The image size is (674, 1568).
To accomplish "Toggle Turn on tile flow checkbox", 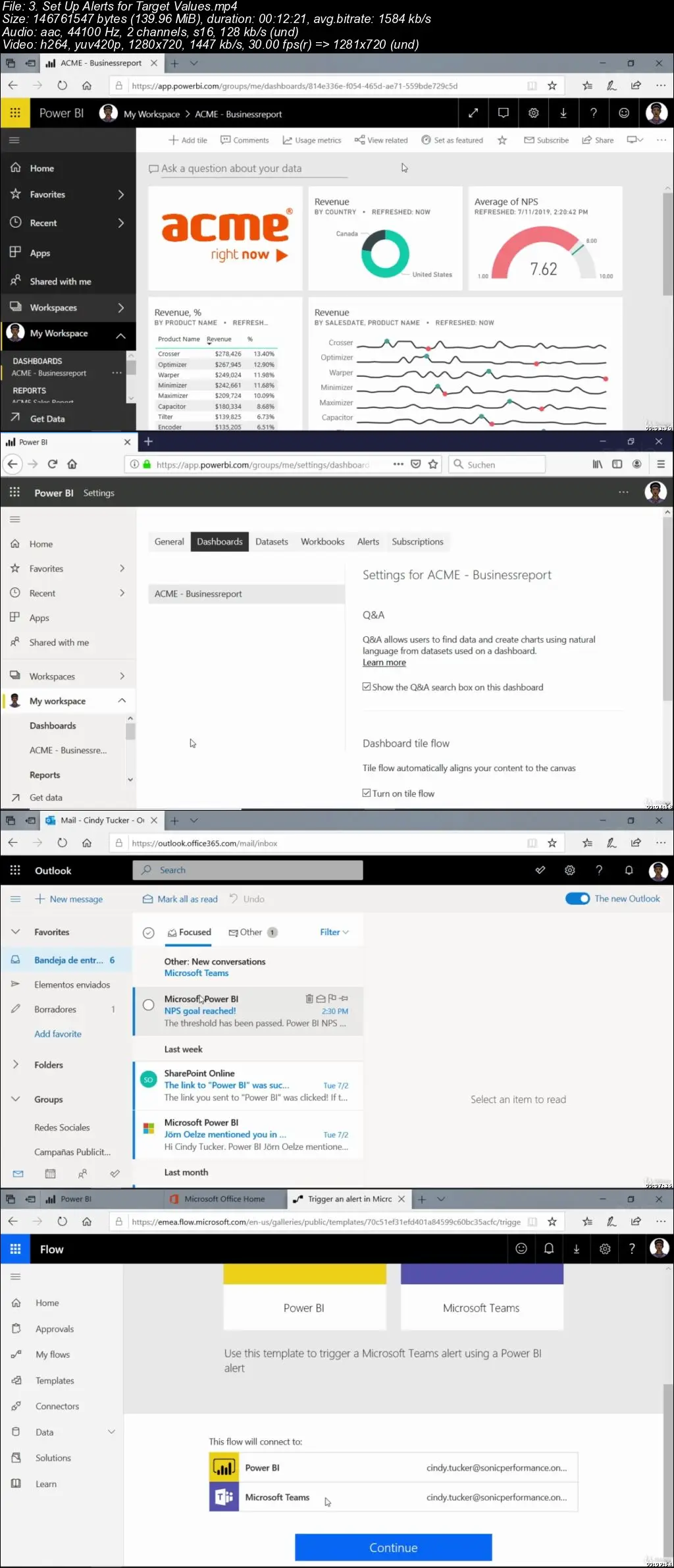I will tap(367, 793).
